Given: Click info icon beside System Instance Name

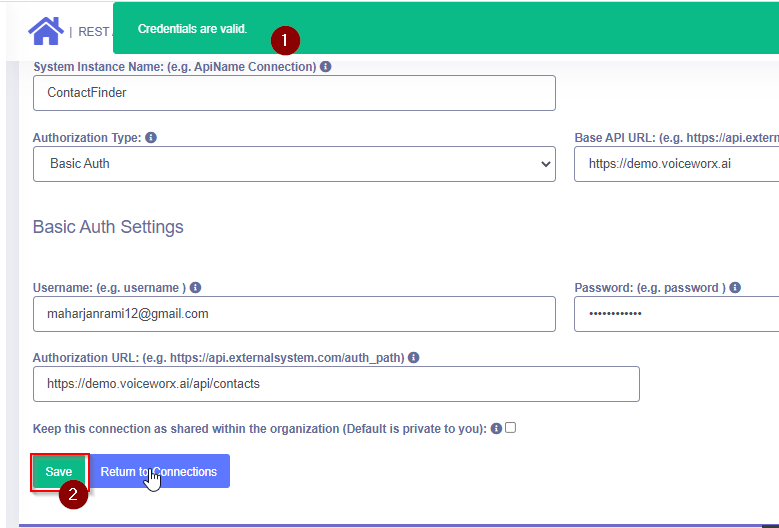Looking at the screenshot, I should pyautogui.click(x=326, y=67).
